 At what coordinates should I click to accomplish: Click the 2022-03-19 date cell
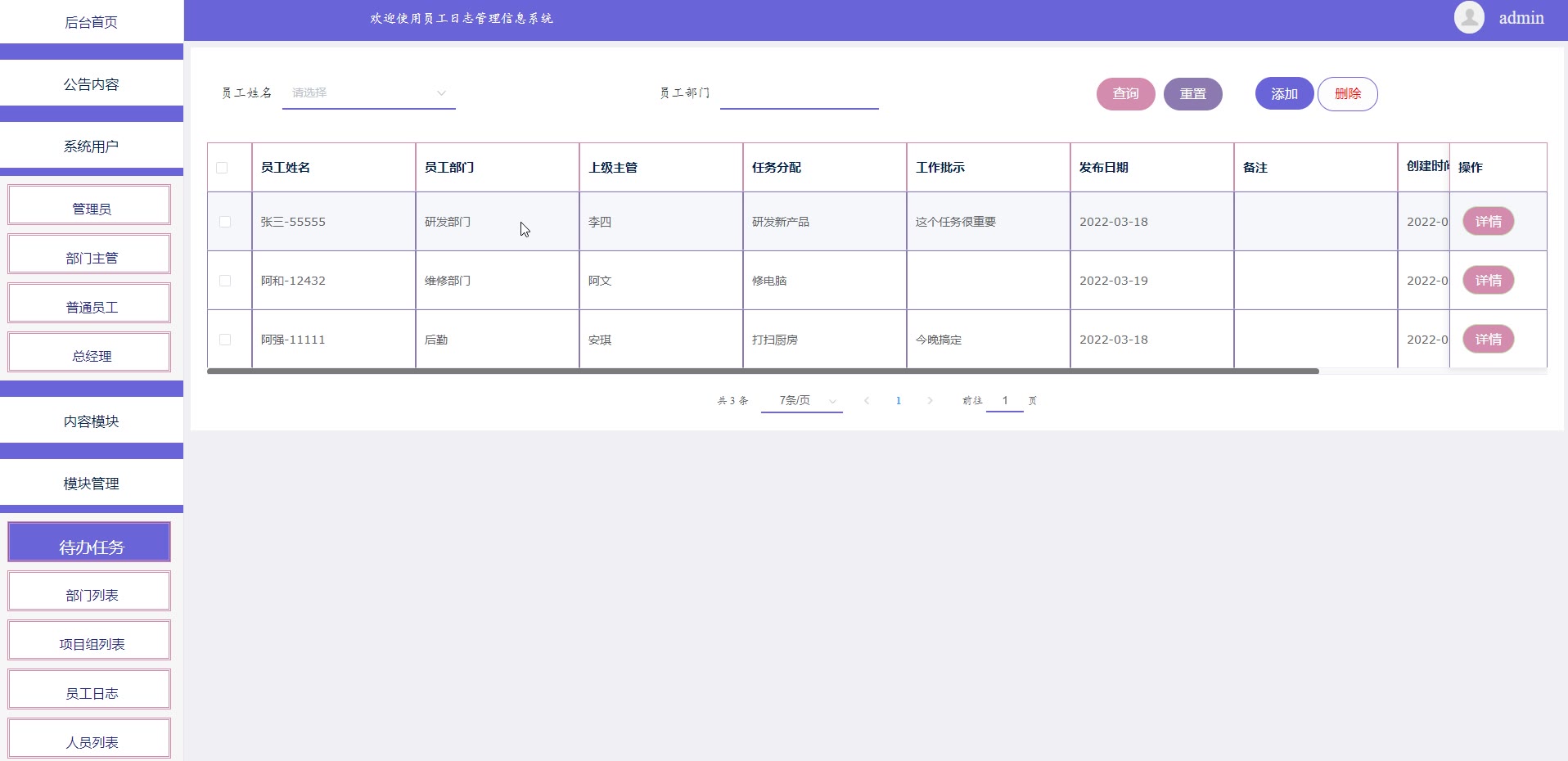click(x=1152, y=281)
